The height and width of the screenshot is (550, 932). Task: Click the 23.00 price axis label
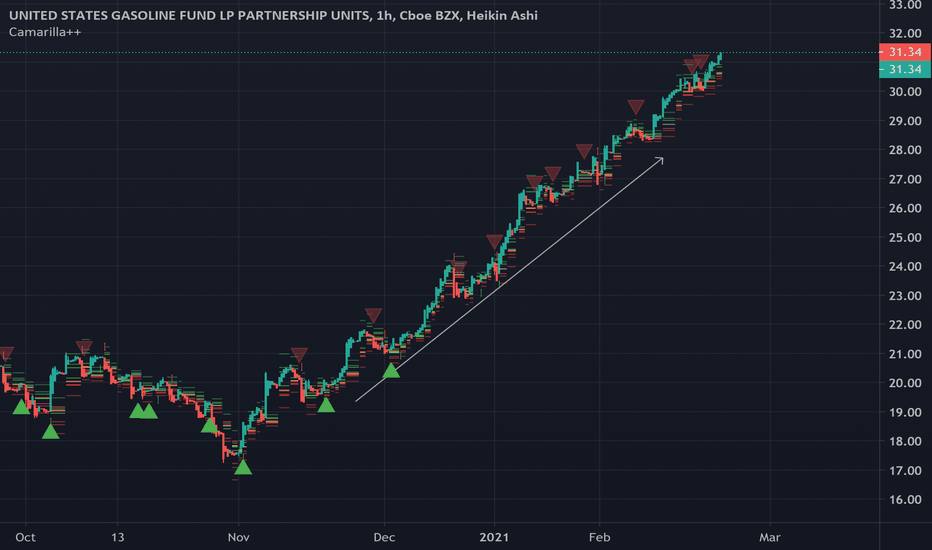pos(905,296)
